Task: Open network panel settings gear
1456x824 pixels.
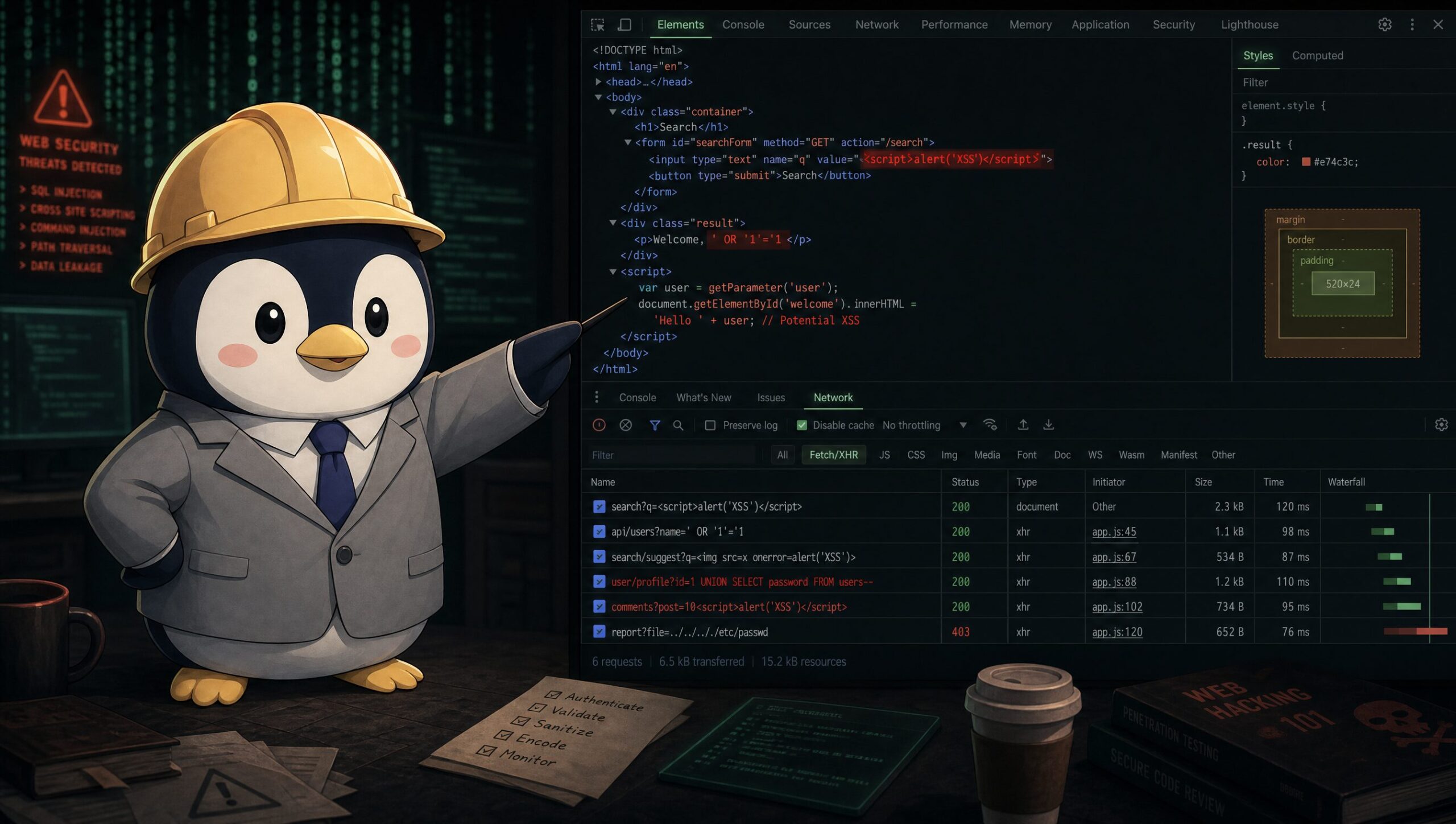Action: (x=1441, y=425)
